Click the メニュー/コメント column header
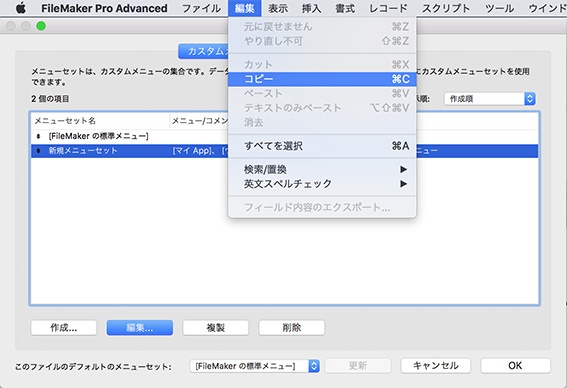 point(200,121)
